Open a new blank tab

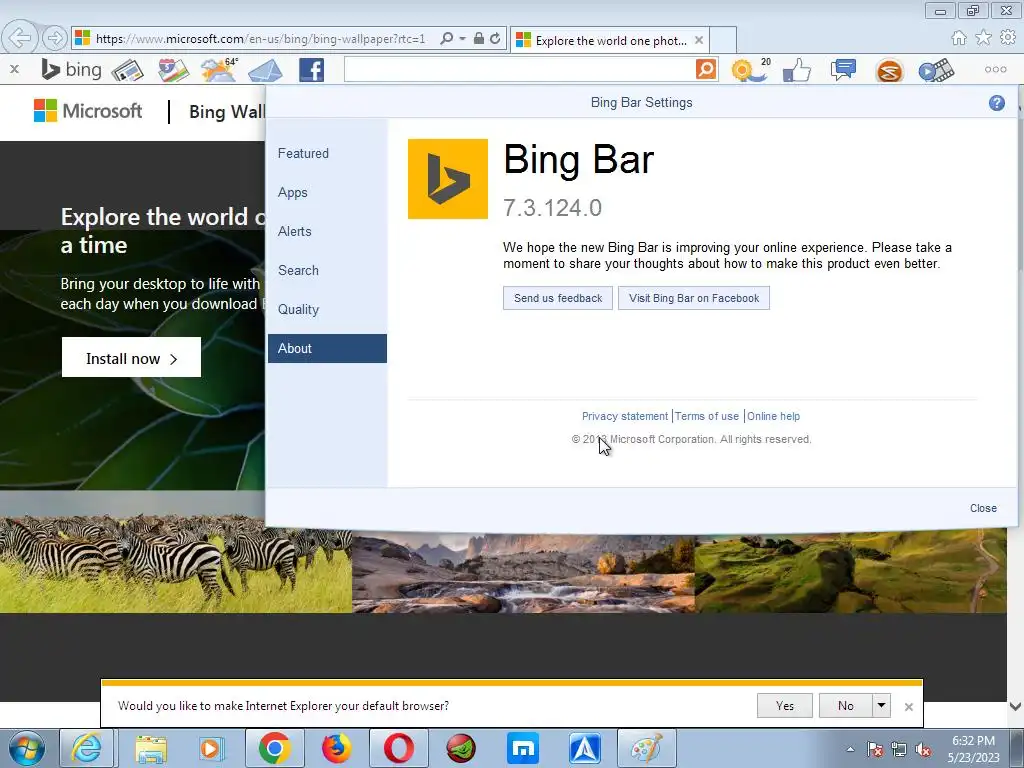pyautogui.click(x=724, y=40)
